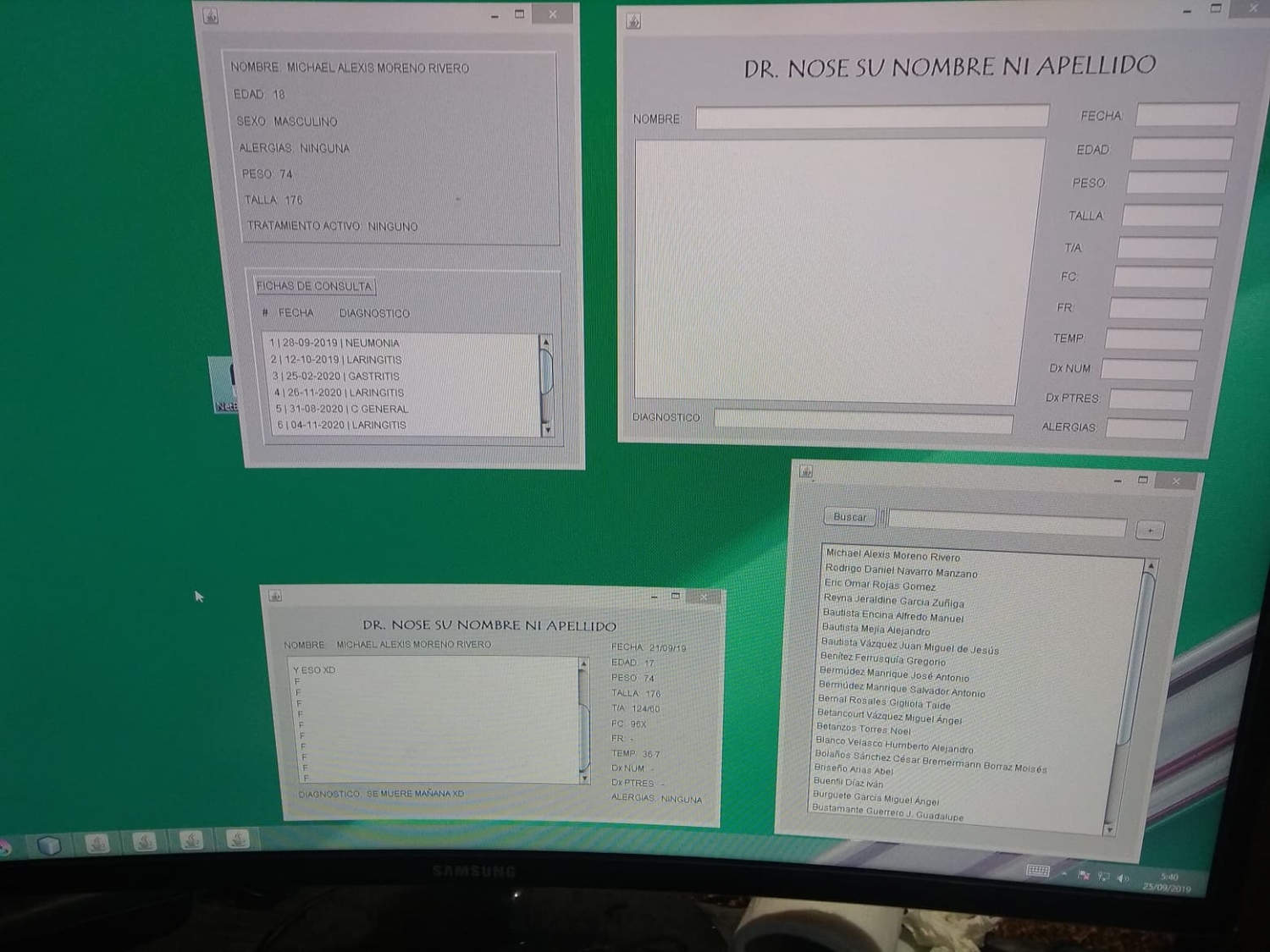Select Michael Alexis Moreno Rivero in patient list
This screenshot has height=952, width=1270.
click(x=892, y=555)
